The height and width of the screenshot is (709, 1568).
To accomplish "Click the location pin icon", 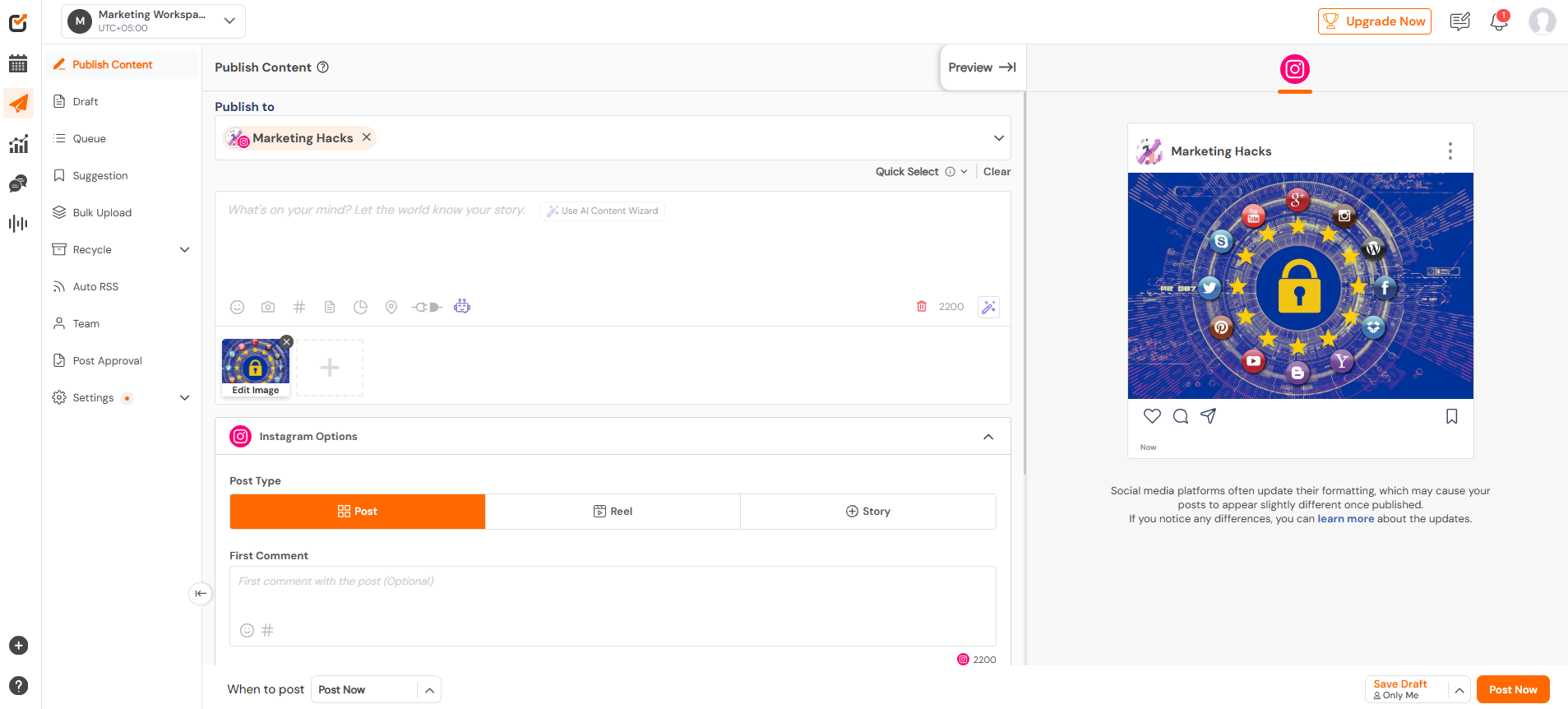I will pos(391,307).
